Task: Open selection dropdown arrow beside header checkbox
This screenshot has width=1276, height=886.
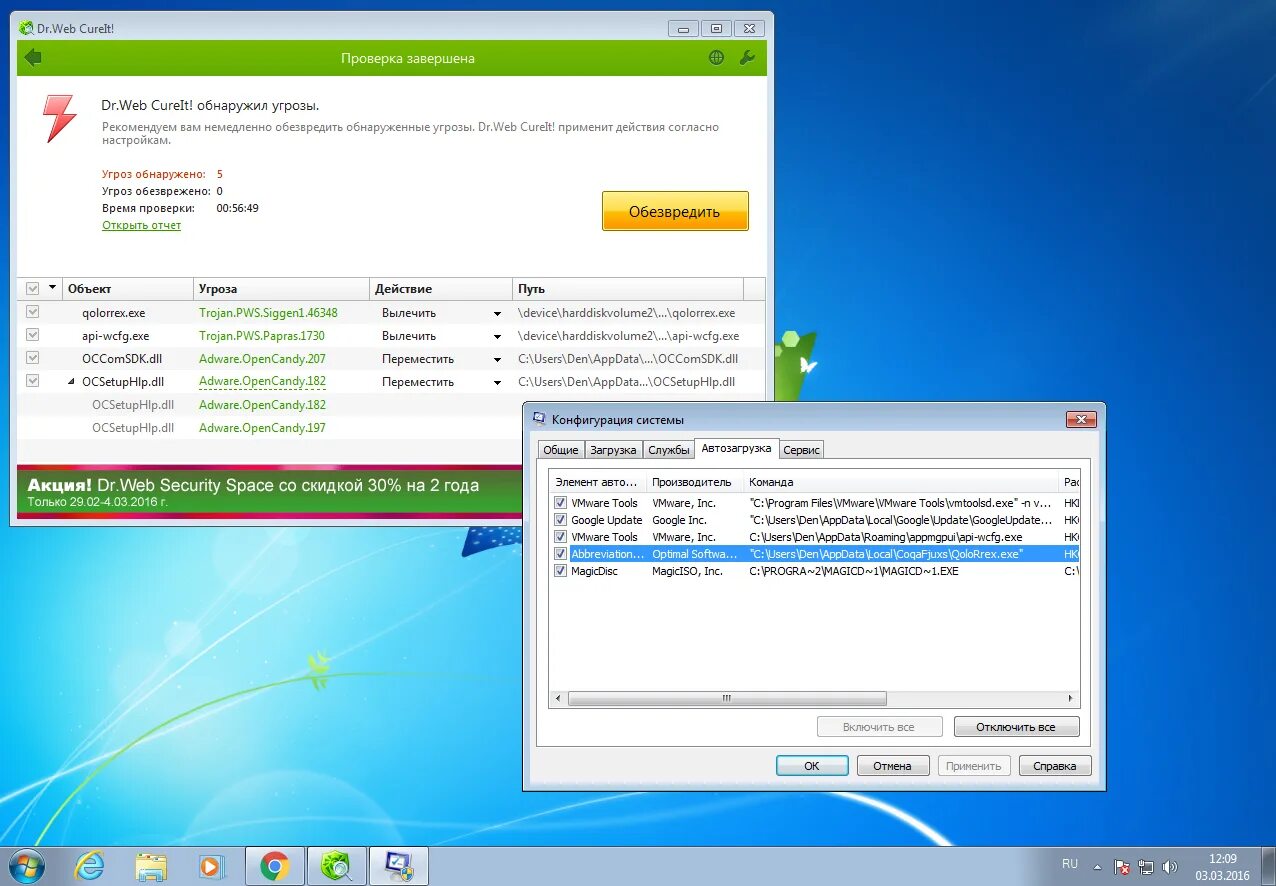Action: pyautogui.click(x=52, y=288)
